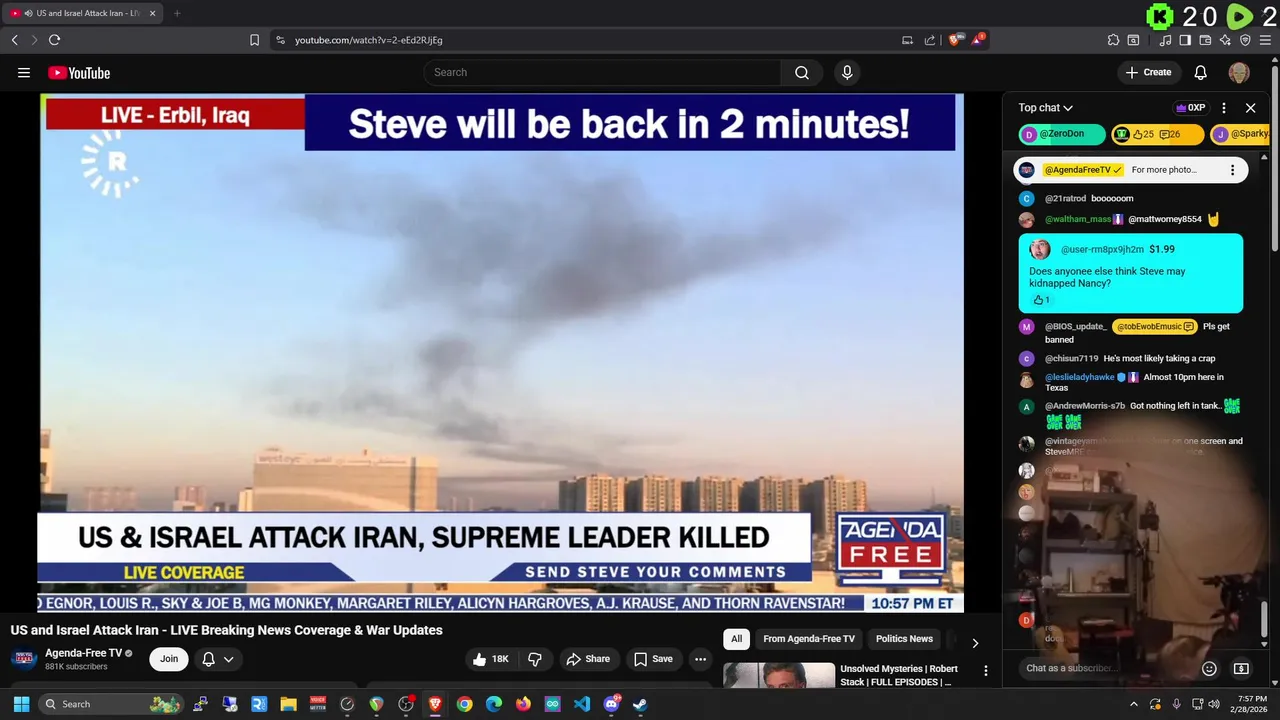Open the Brave Wallet icon
The image size is (1280, 720).
coord(1205,40)
